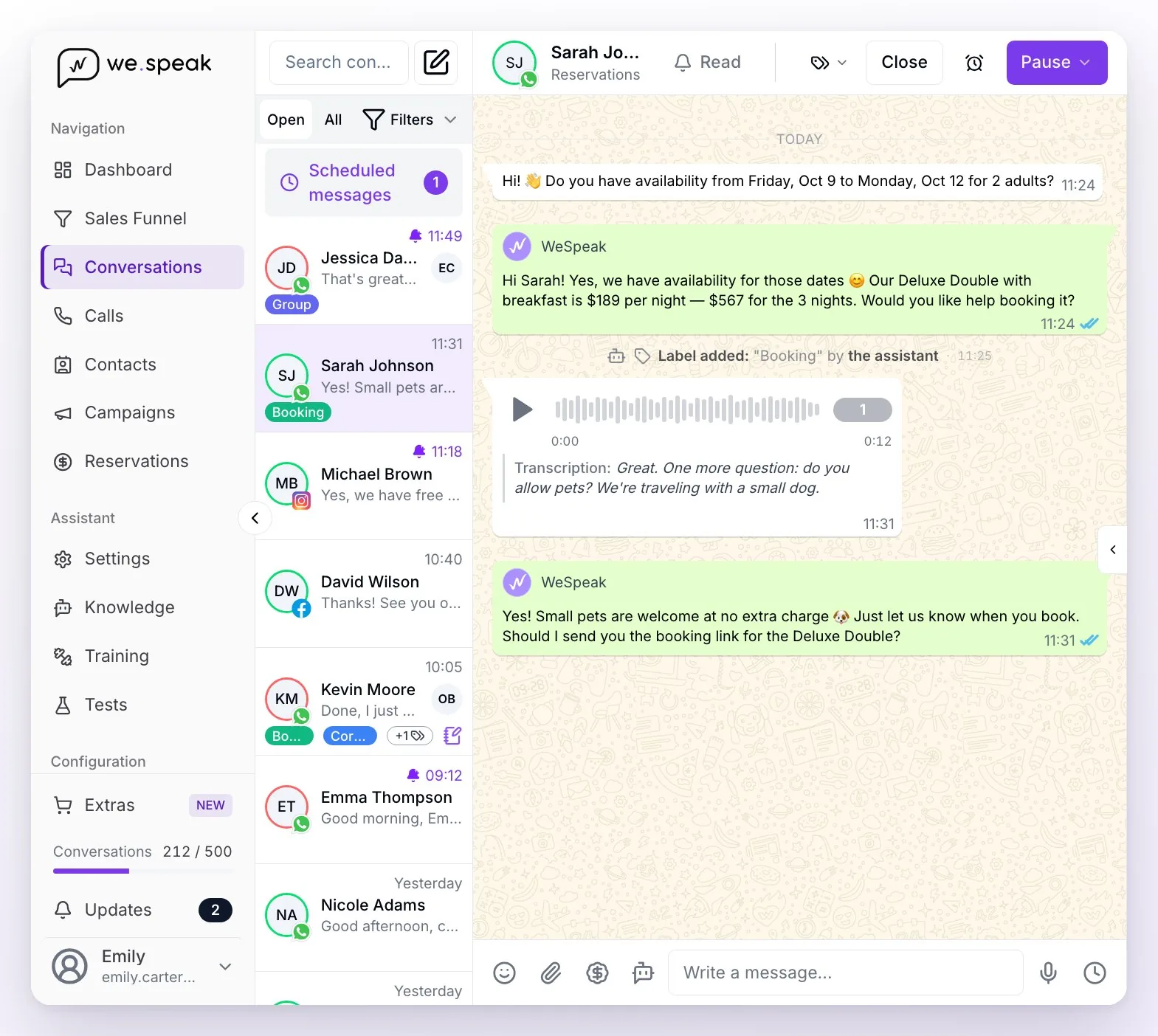Click the emoji picker icon
Image resolution: width=1158 pixels, height=1036 pixels.
pos(504,973)
